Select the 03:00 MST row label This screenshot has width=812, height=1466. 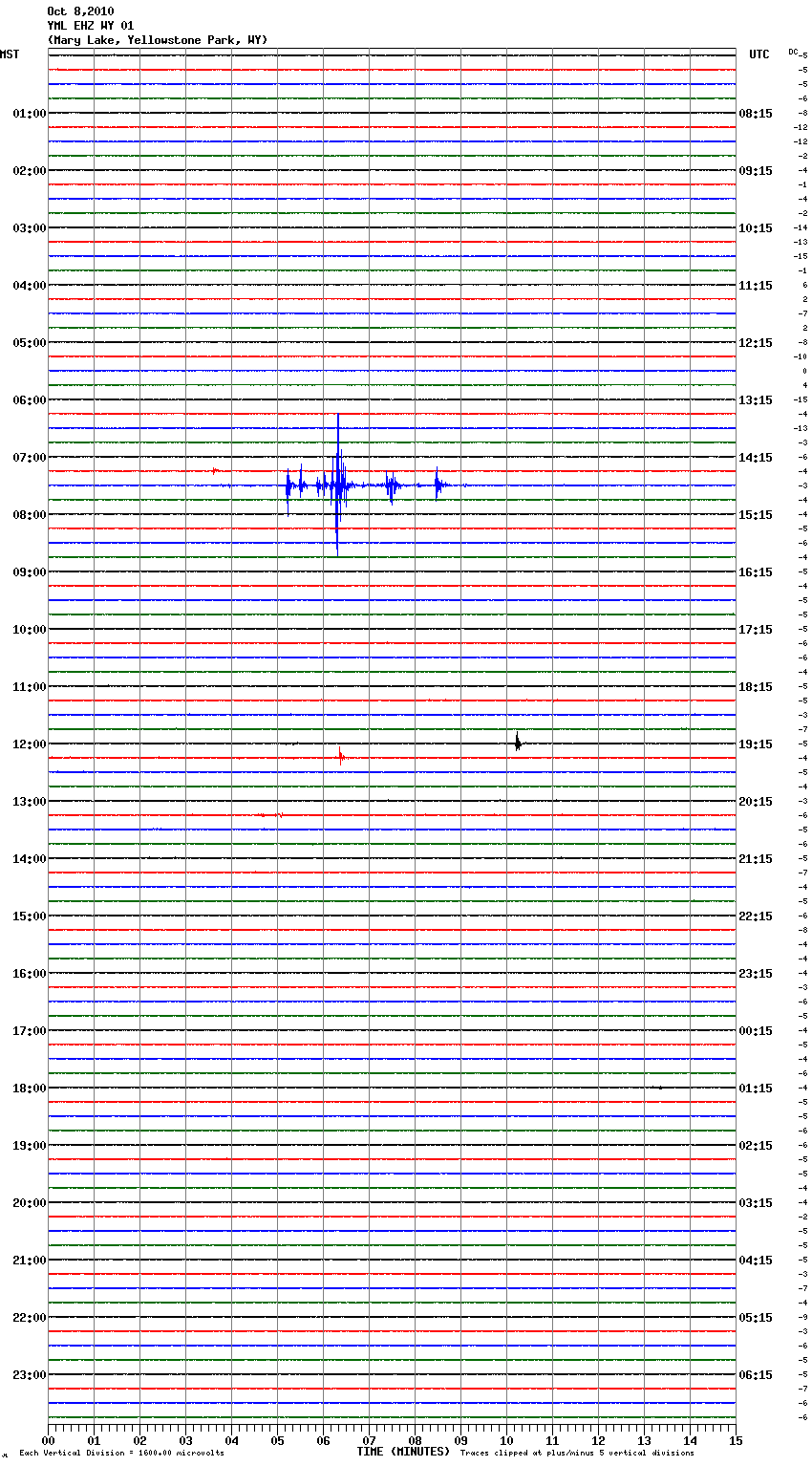point(30,228)
